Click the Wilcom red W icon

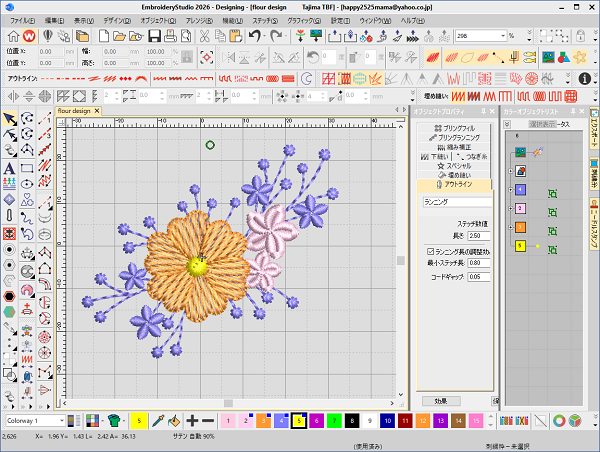click(x=29, y=36)
